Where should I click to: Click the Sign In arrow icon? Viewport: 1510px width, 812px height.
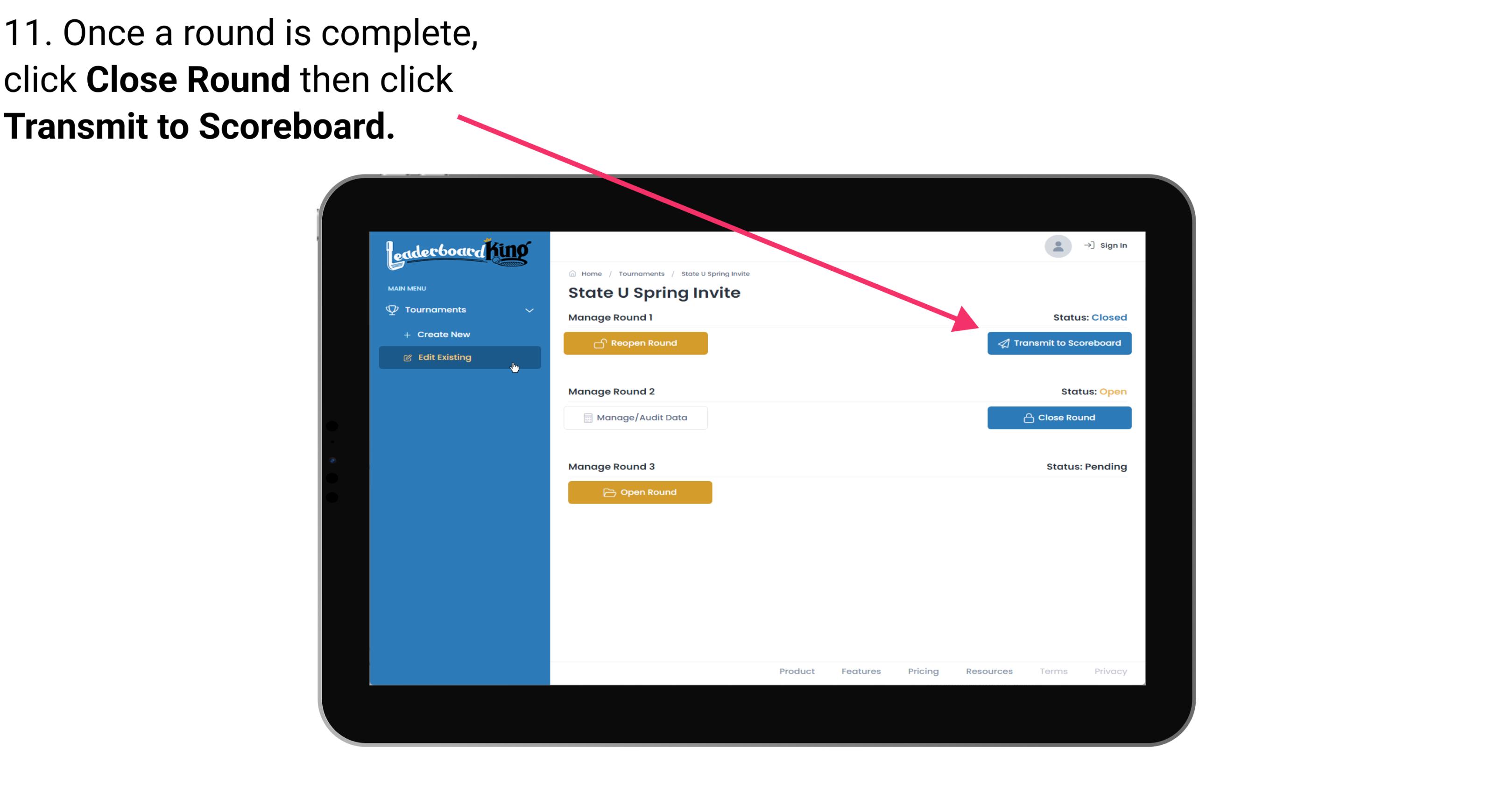tap(1088, 245)
